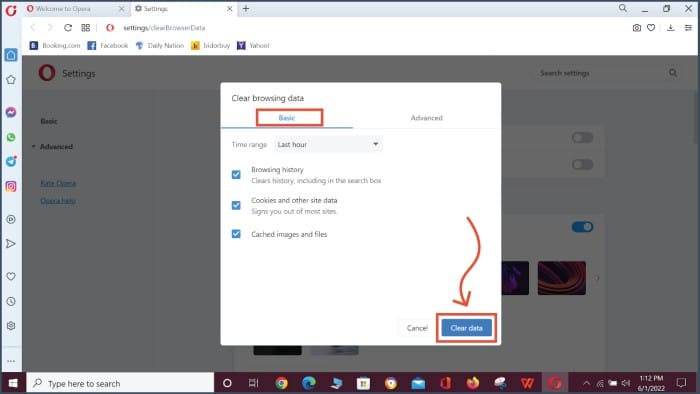Show next wallpapers with the chevron

[597, 278]
